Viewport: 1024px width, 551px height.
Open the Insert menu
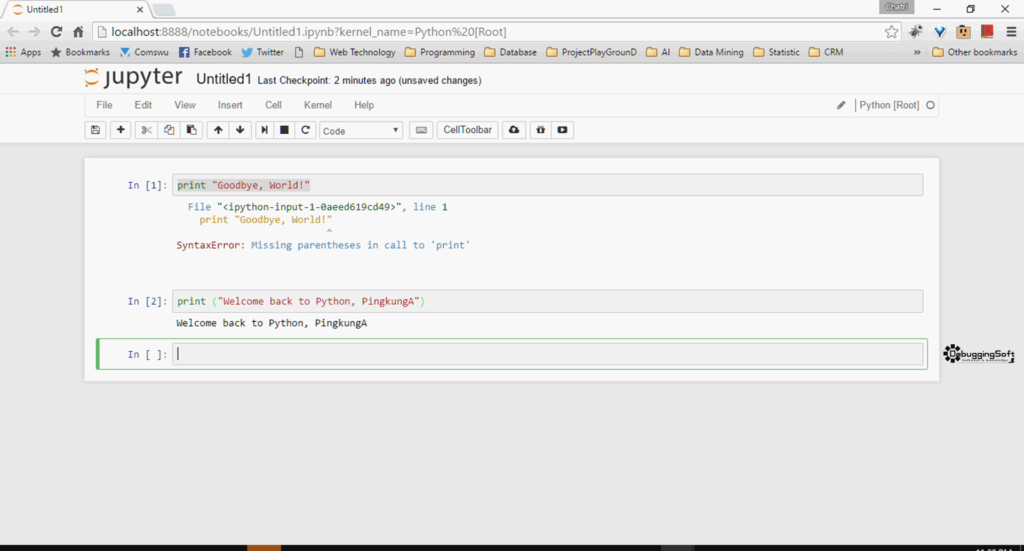[x=230, y=105]
